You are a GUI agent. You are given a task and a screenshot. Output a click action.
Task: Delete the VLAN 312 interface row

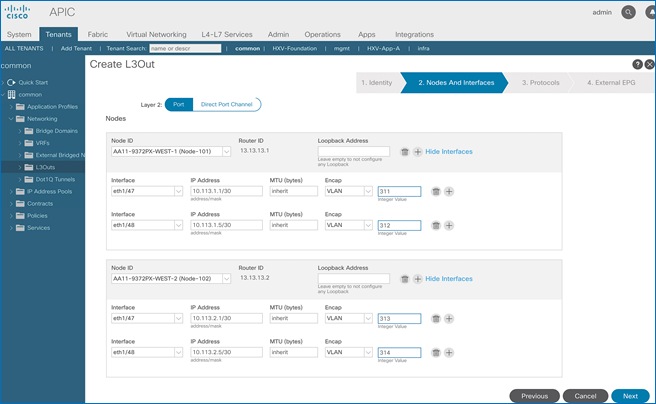click(436, 225)
